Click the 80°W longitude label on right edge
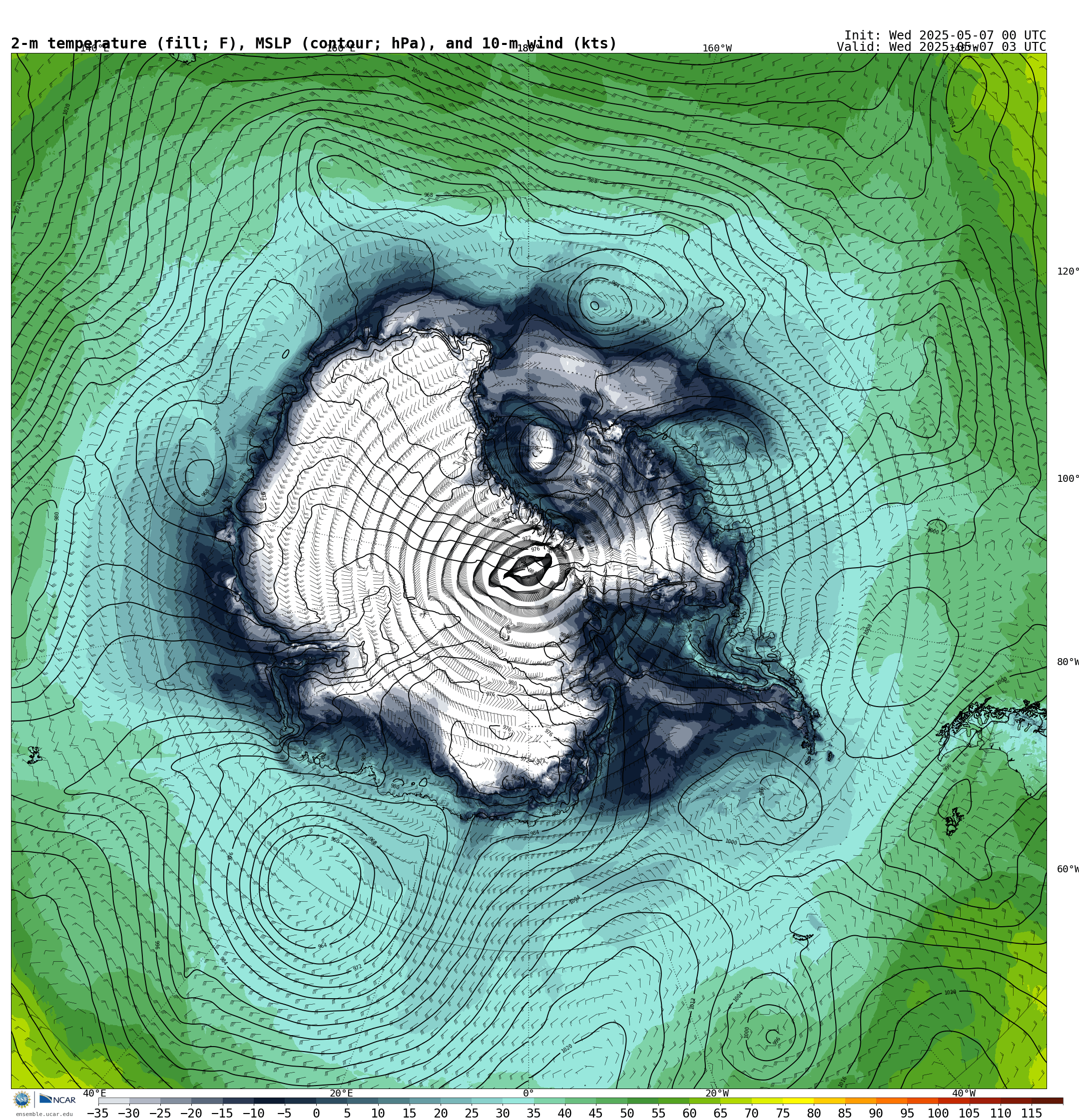Image resolution: width=1079 pixels, height=1120 pixels. point(1068,662)
